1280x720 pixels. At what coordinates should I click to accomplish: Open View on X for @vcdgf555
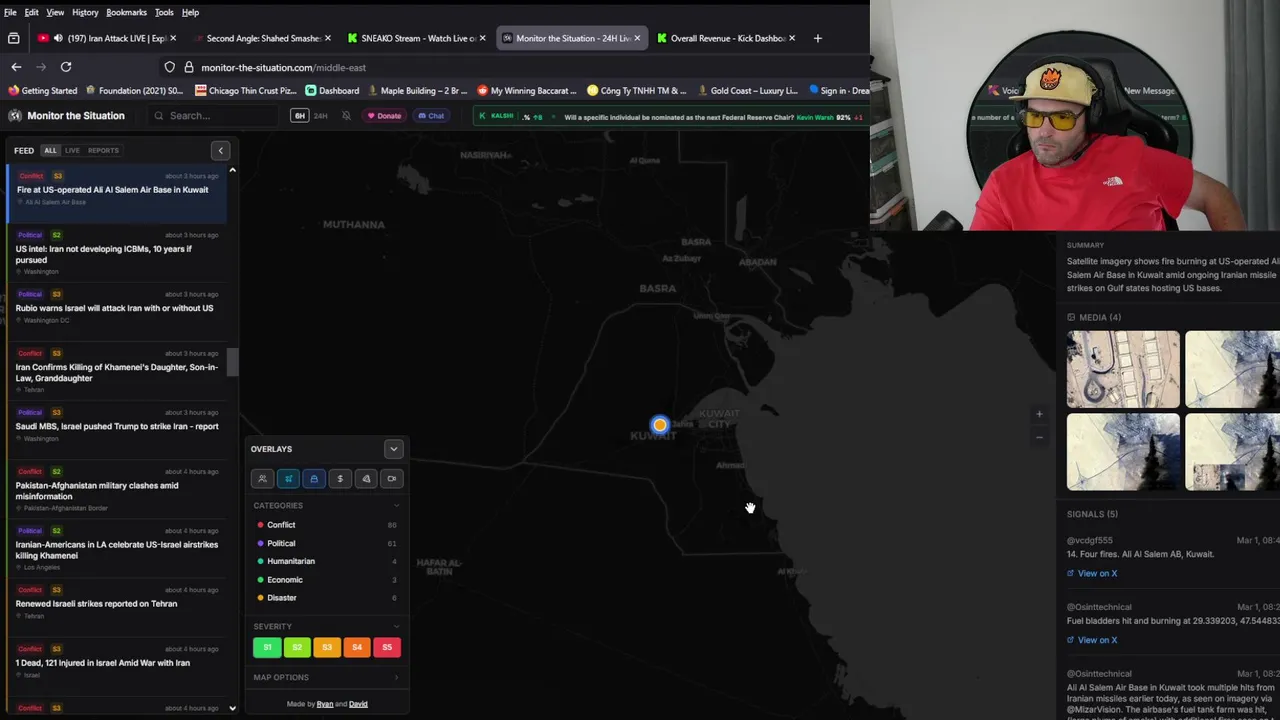pyautogui.click(x=1092, y=574)
